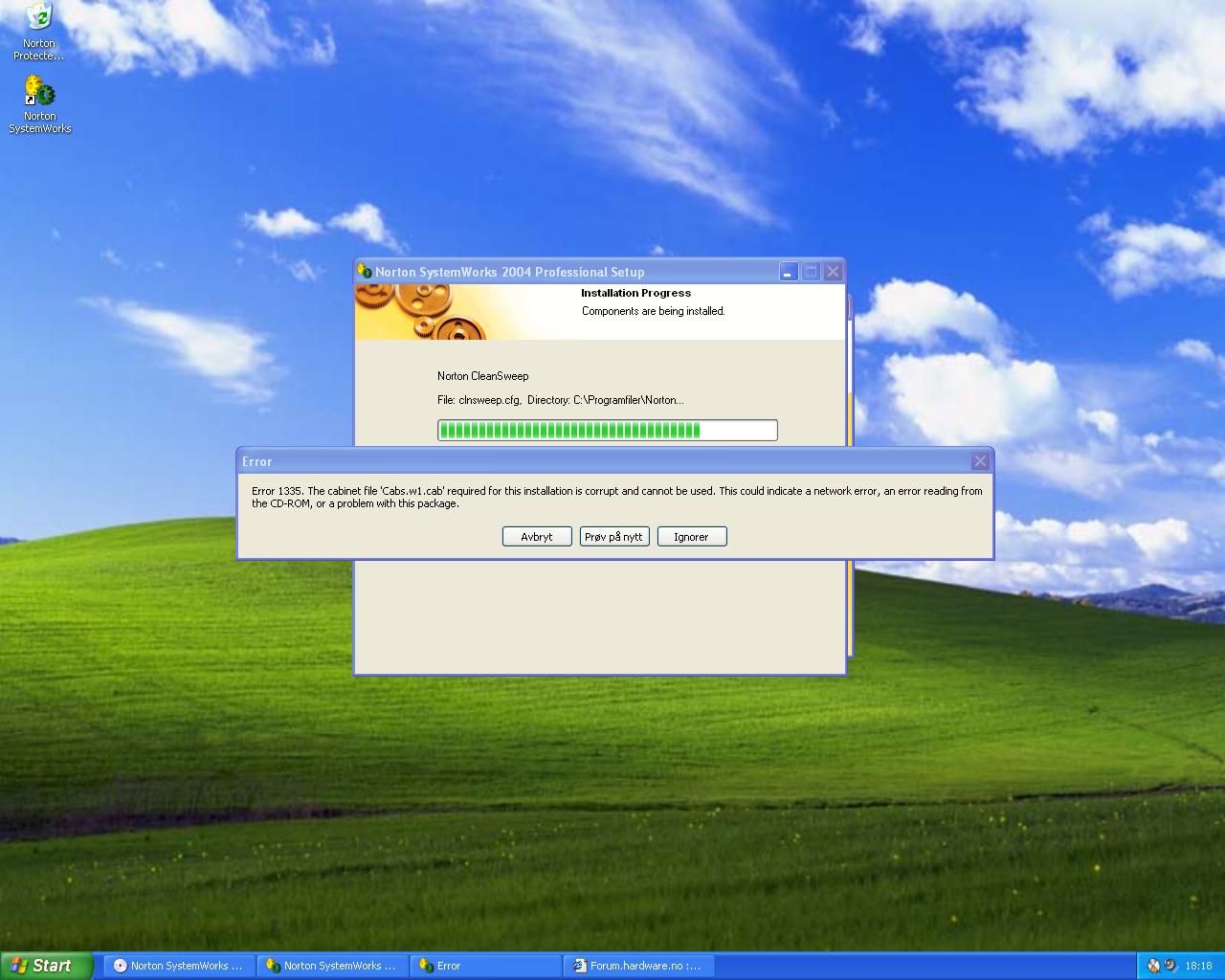Click the clnsweep.cfg file path text
This screenshot has width=1225, height=980.
pyautogui.click(x=561, y=400)
